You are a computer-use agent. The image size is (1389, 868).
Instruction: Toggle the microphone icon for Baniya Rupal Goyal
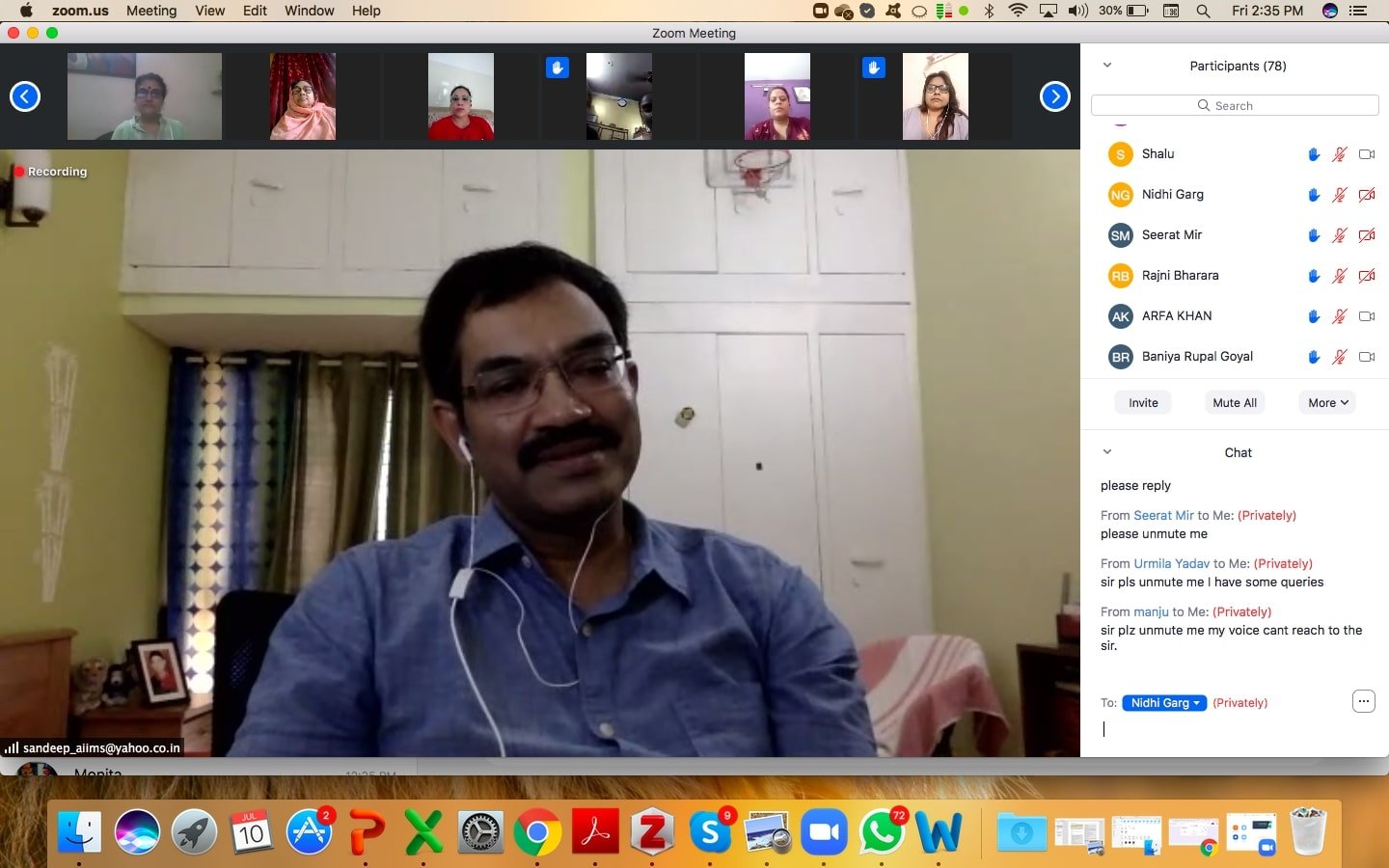1339,357
